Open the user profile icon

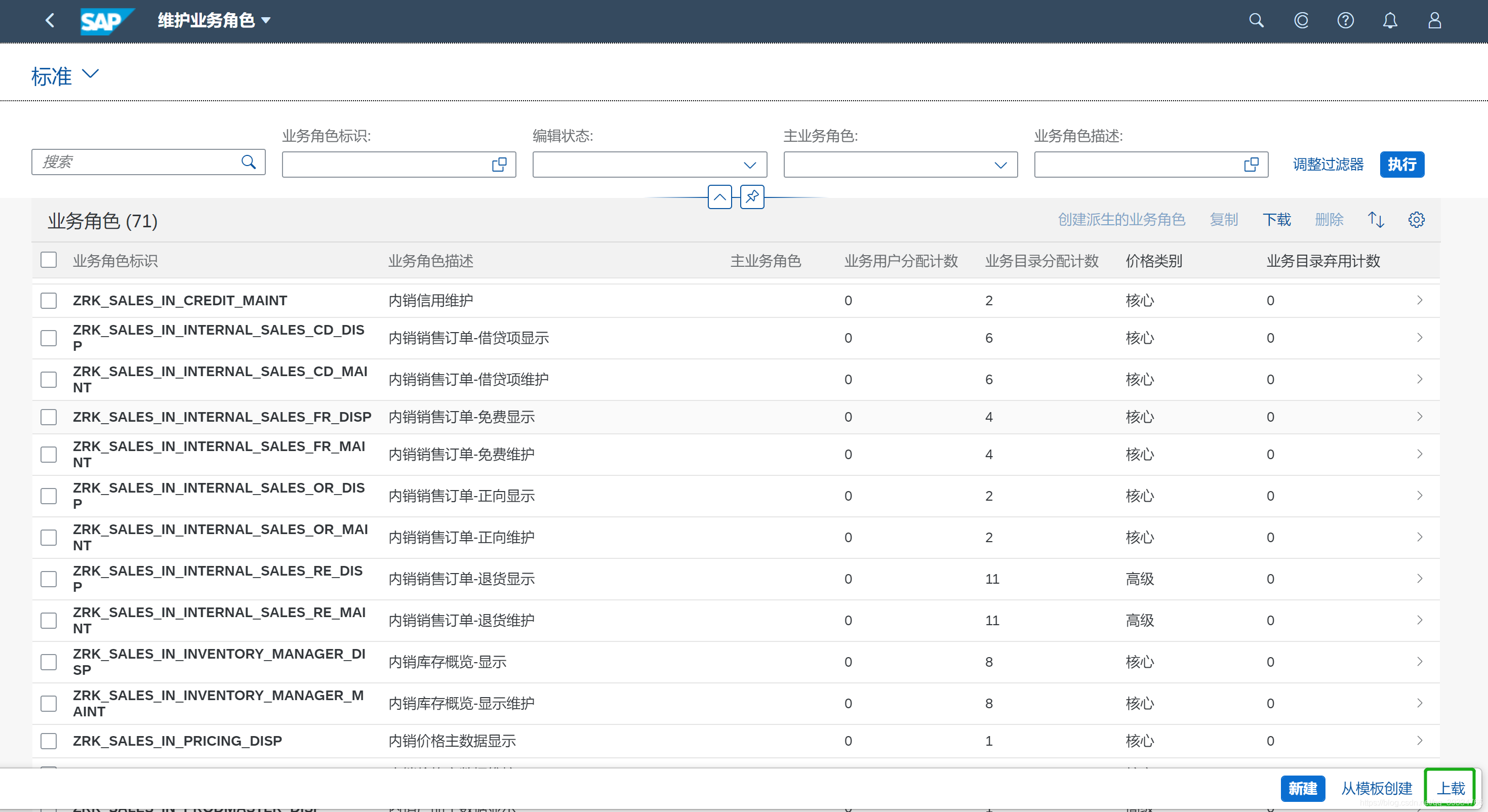[1434, 21]
